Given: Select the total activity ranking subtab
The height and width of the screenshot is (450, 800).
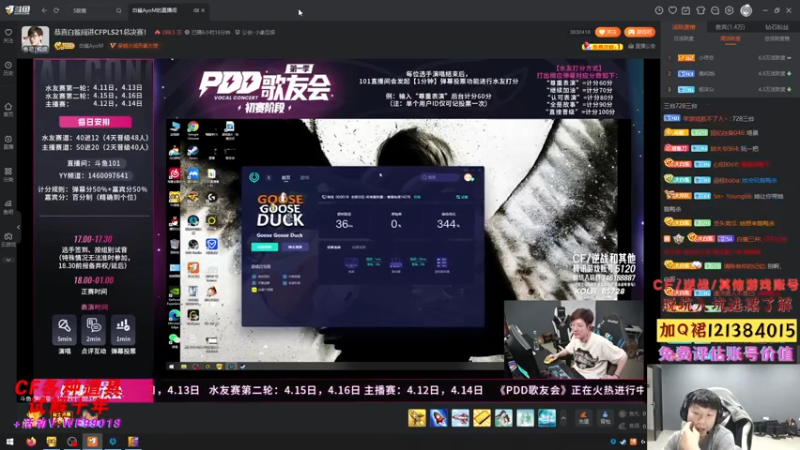Looking at the screenshot, I should pos(777,39).
